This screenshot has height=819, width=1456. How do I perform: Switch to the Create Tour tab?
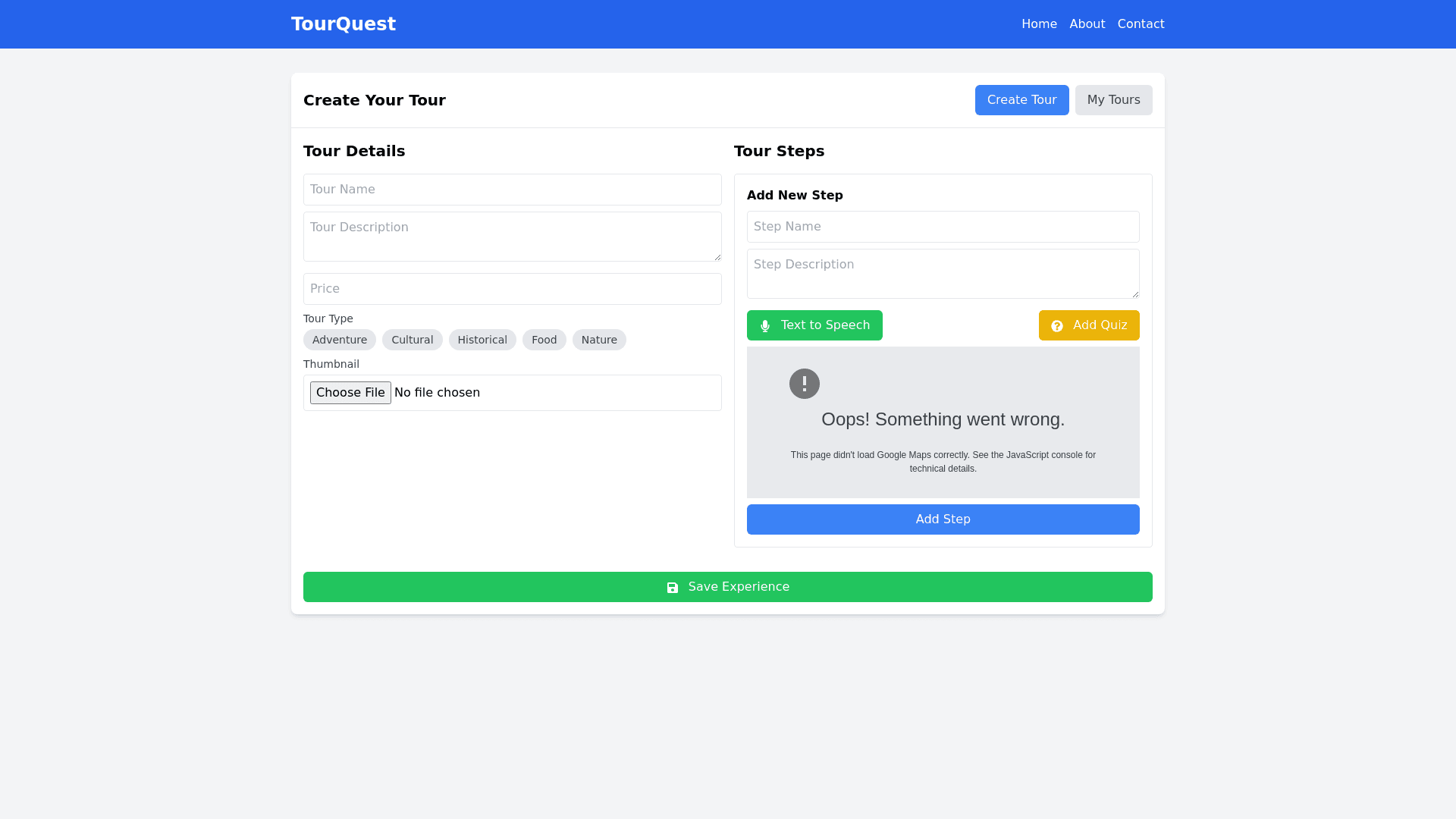click(1021, 100)
